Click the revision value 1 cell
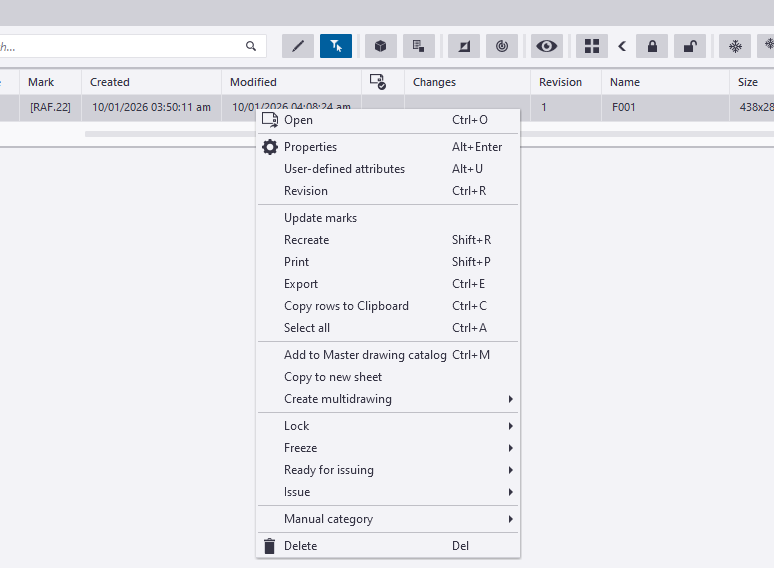 point(566,107)
